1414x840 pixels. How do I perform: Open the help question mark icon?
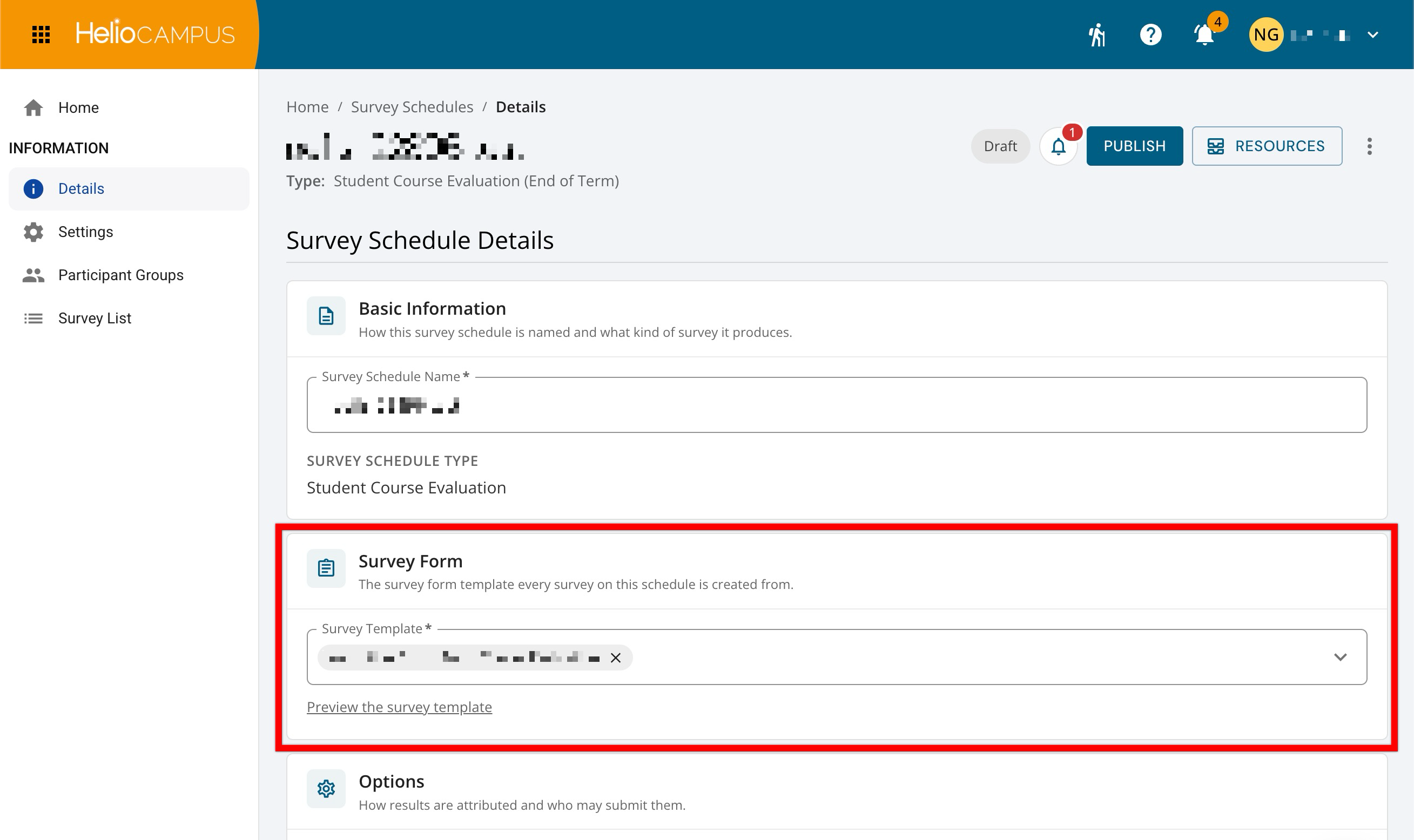click(1150, 35)
